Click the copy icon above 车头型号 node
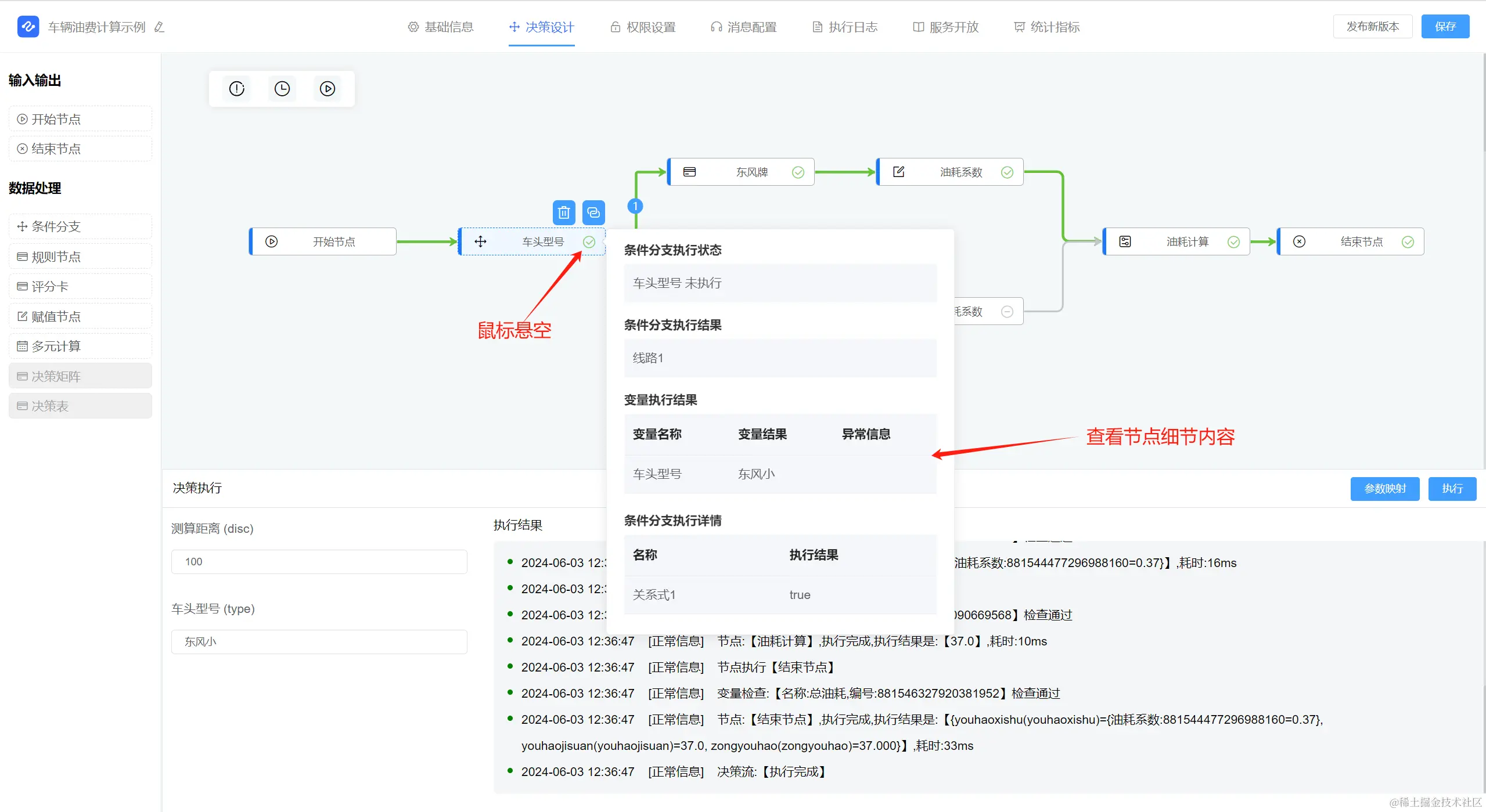 click(x=593, y=212)
